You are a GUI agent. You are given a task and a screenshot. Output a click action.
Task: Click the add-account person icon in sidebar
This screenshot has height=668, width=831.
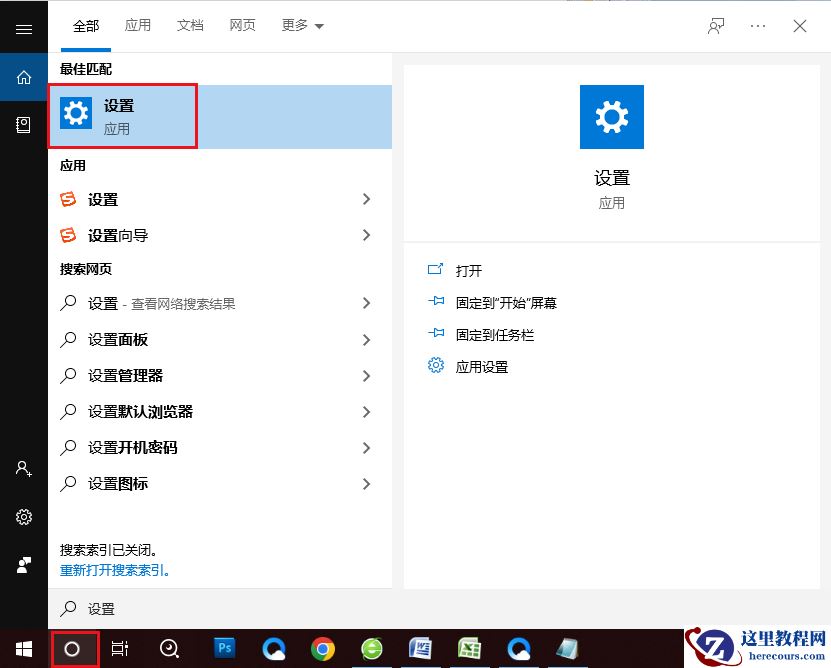point(22,469)
